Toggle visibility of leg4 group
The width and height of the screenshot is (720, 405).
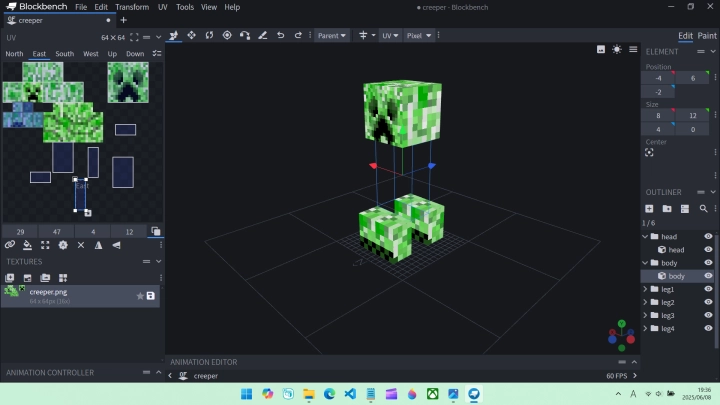pos(708,328)
